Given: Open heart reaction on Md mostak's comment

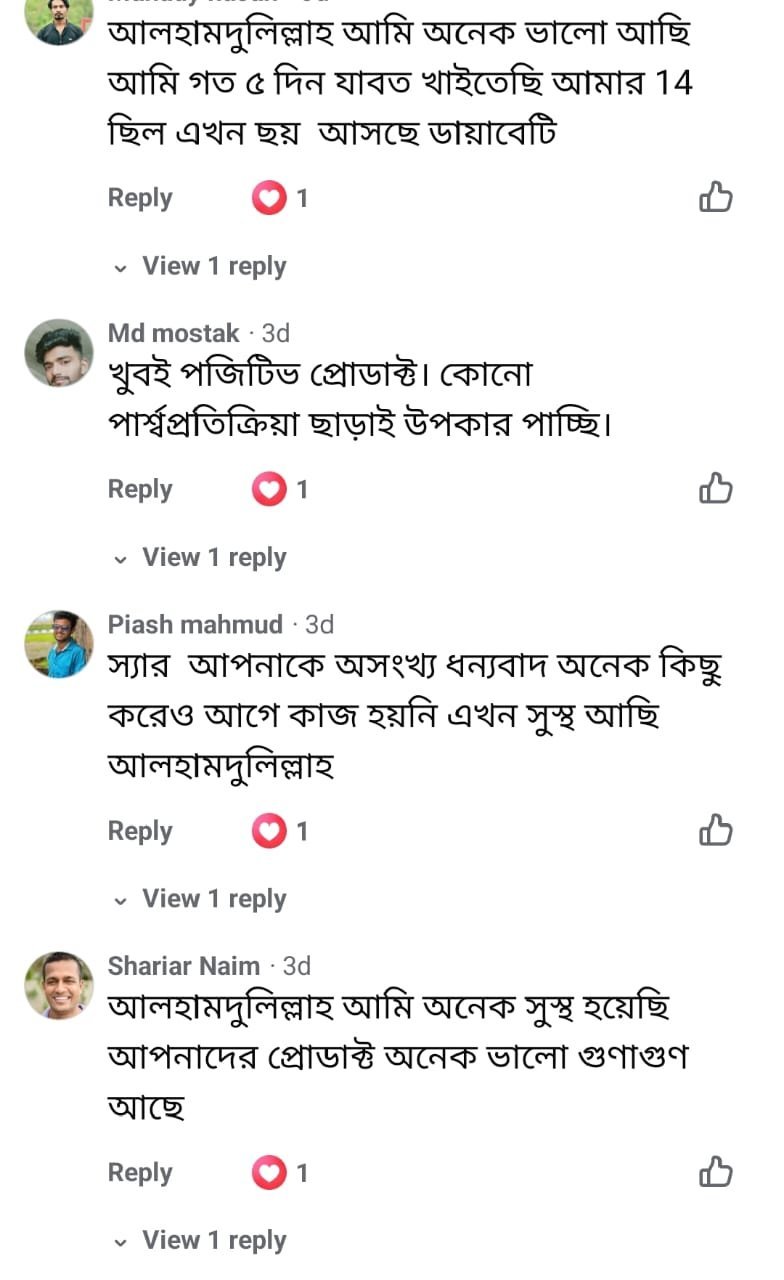Looking at the screenshot, I should 269,490.
